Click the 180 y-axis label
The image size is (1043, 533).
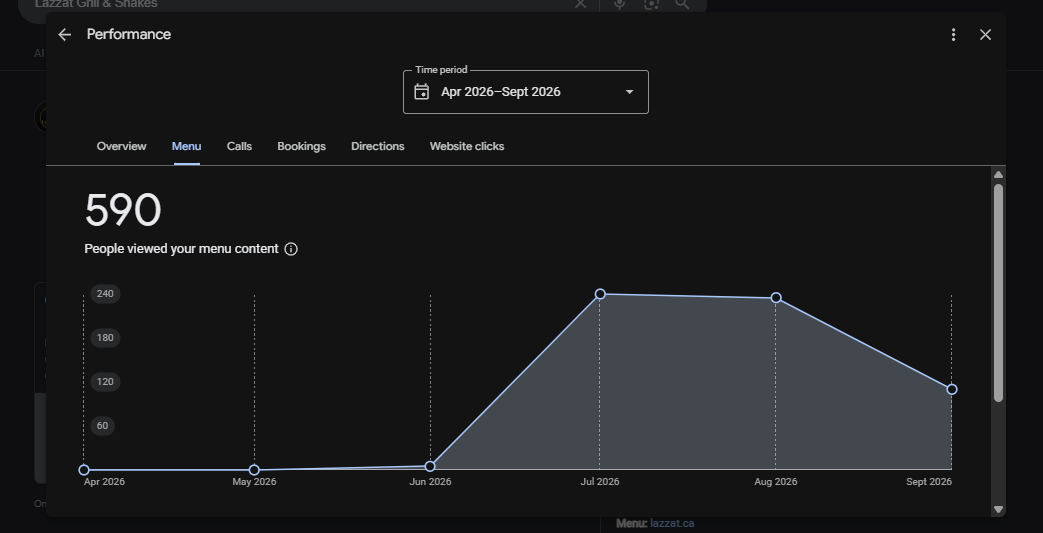[105, 338]
